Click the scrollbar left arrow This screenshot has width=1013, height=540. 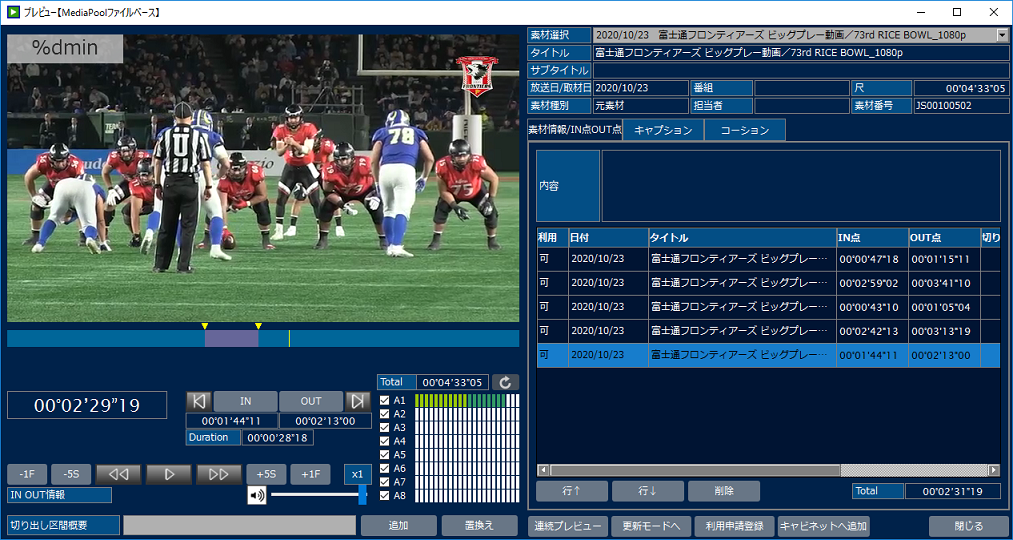pos(543,470)
